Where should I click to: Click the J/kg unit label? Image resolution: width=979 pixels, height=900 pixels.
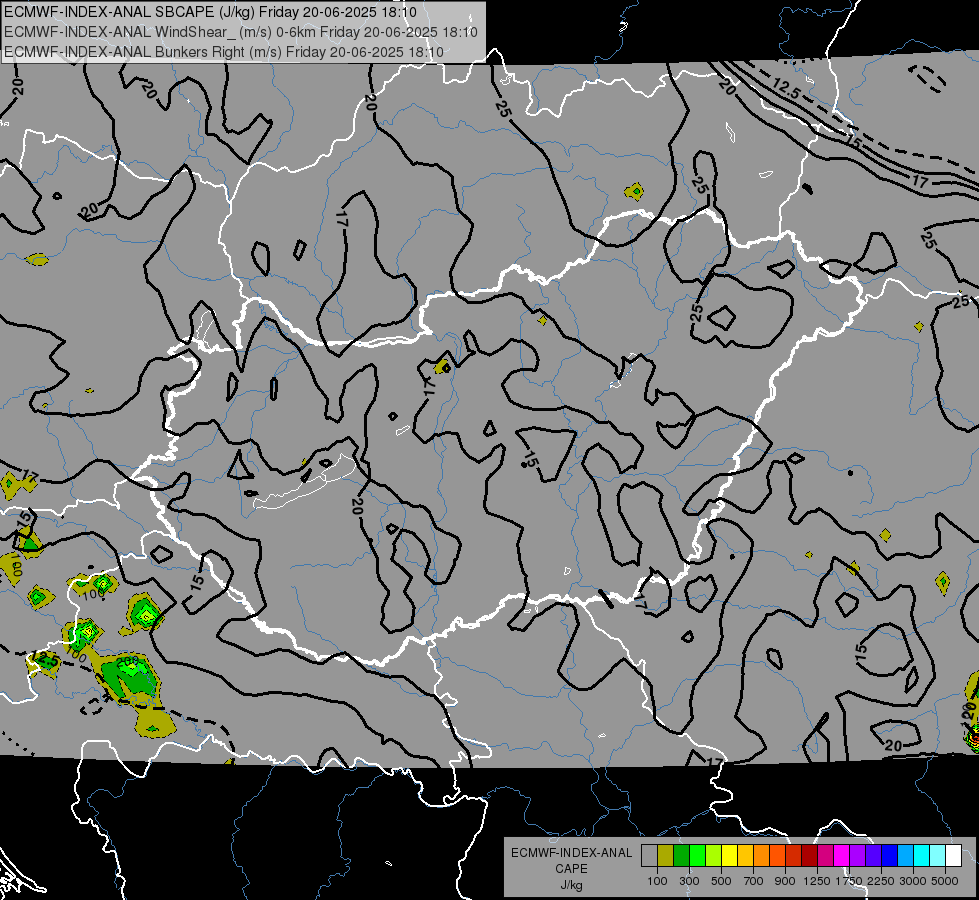point(571,885)
